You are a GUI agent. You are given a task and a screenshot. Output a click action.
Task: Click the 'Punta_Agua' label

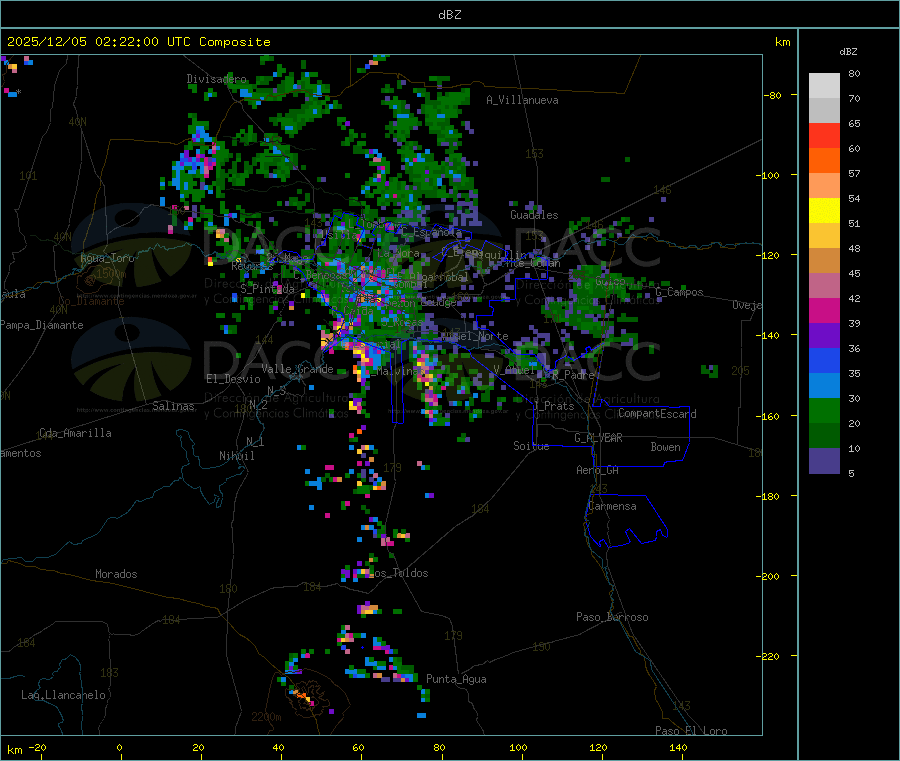pyautogui.click(x=456, y=680)
